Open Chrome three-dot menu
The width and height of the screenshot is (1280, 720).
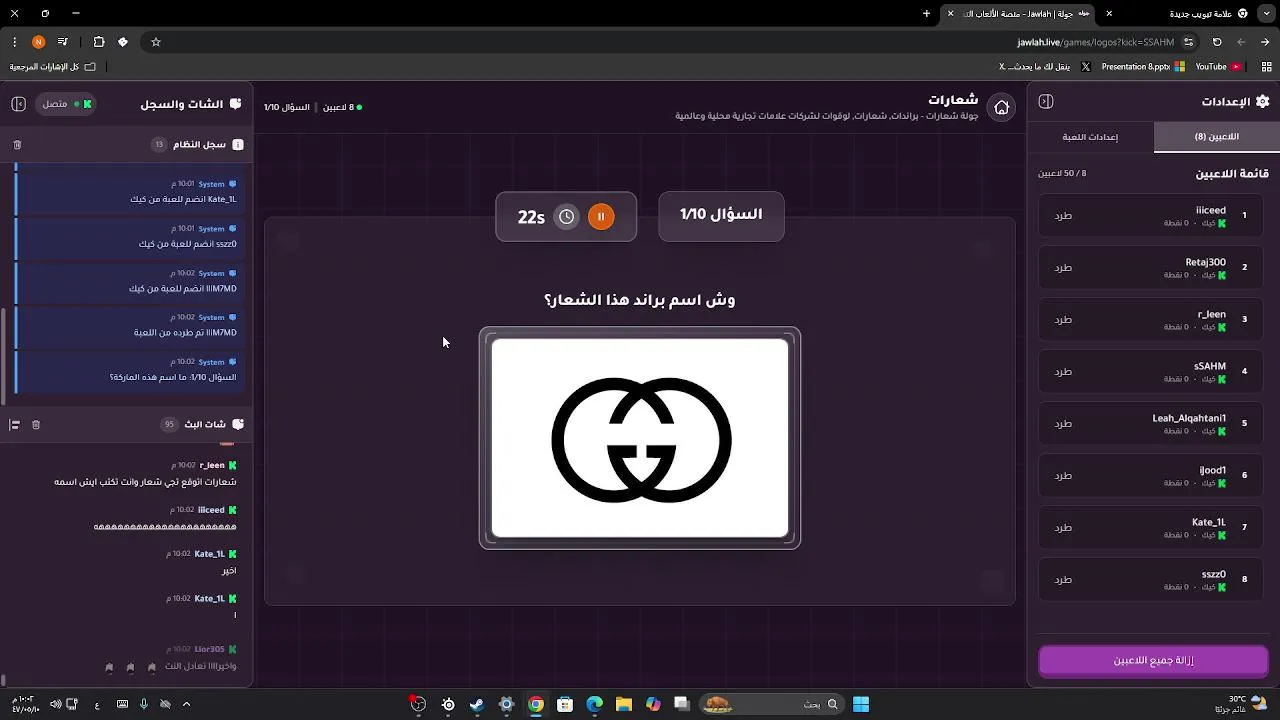14,42
